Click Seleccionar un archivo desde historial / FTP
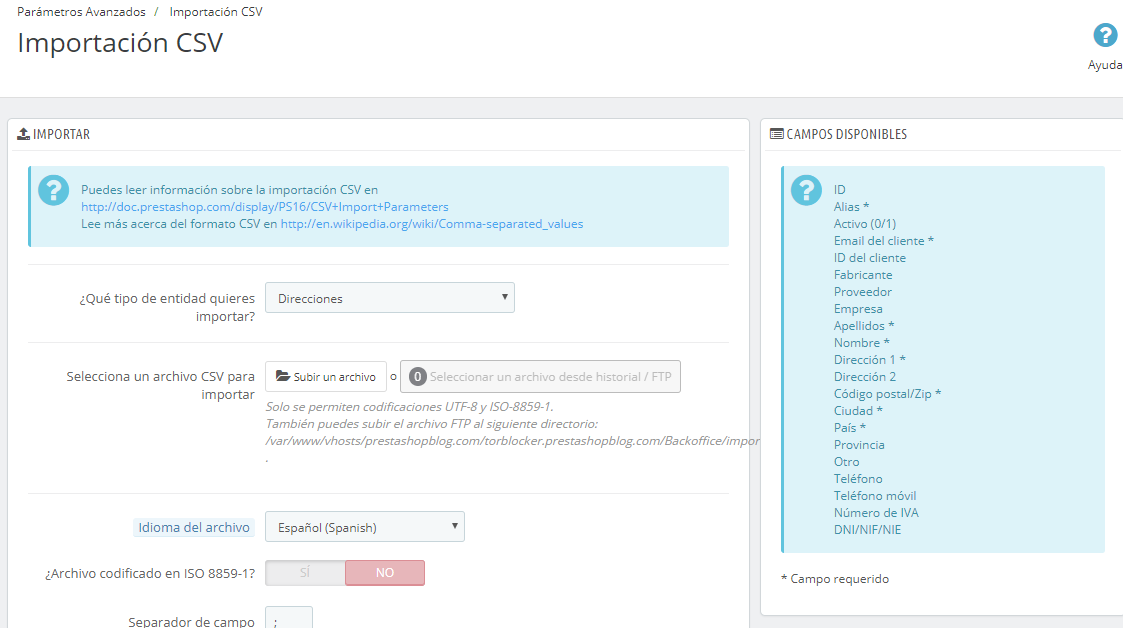This screenshot has height=628, width=1123. (x=540, y=377)
